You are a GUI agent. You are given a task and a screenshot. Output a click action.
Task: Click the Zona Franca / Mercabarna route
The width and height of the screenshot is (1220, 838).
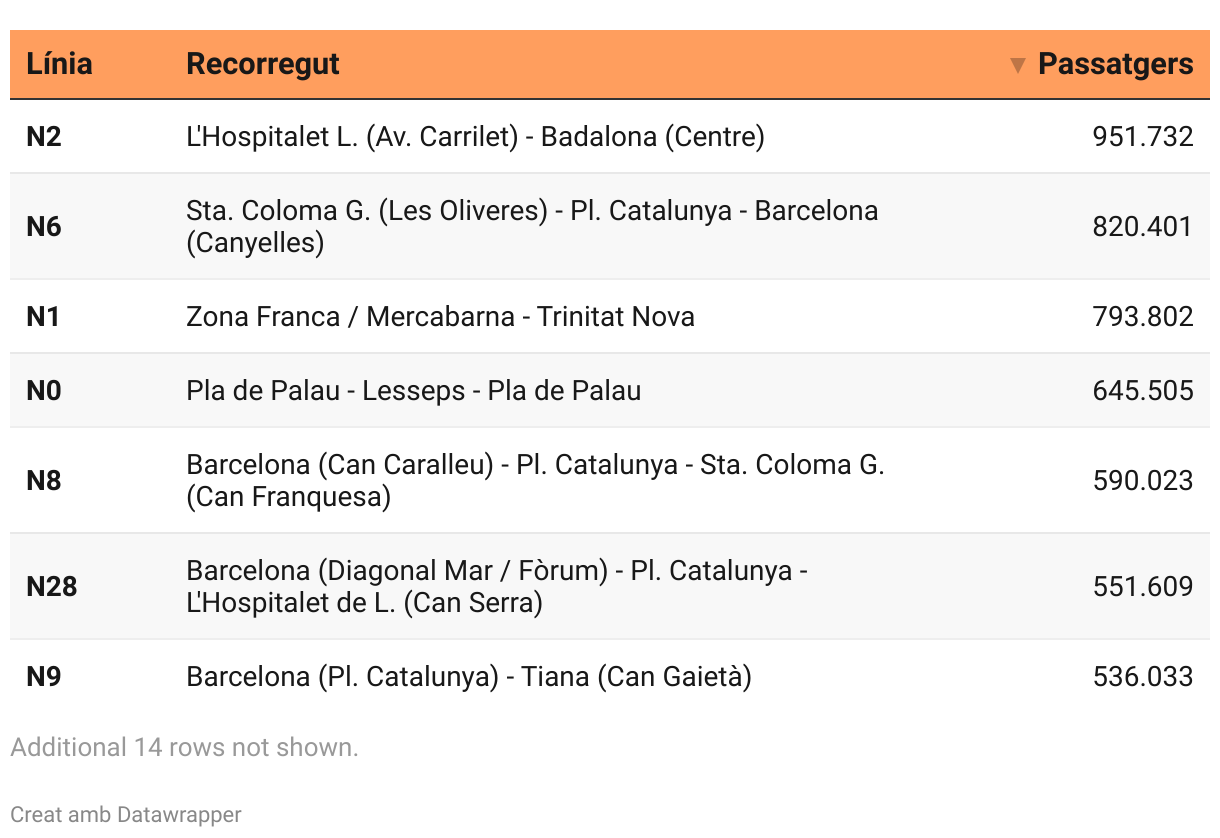point(440,316)
